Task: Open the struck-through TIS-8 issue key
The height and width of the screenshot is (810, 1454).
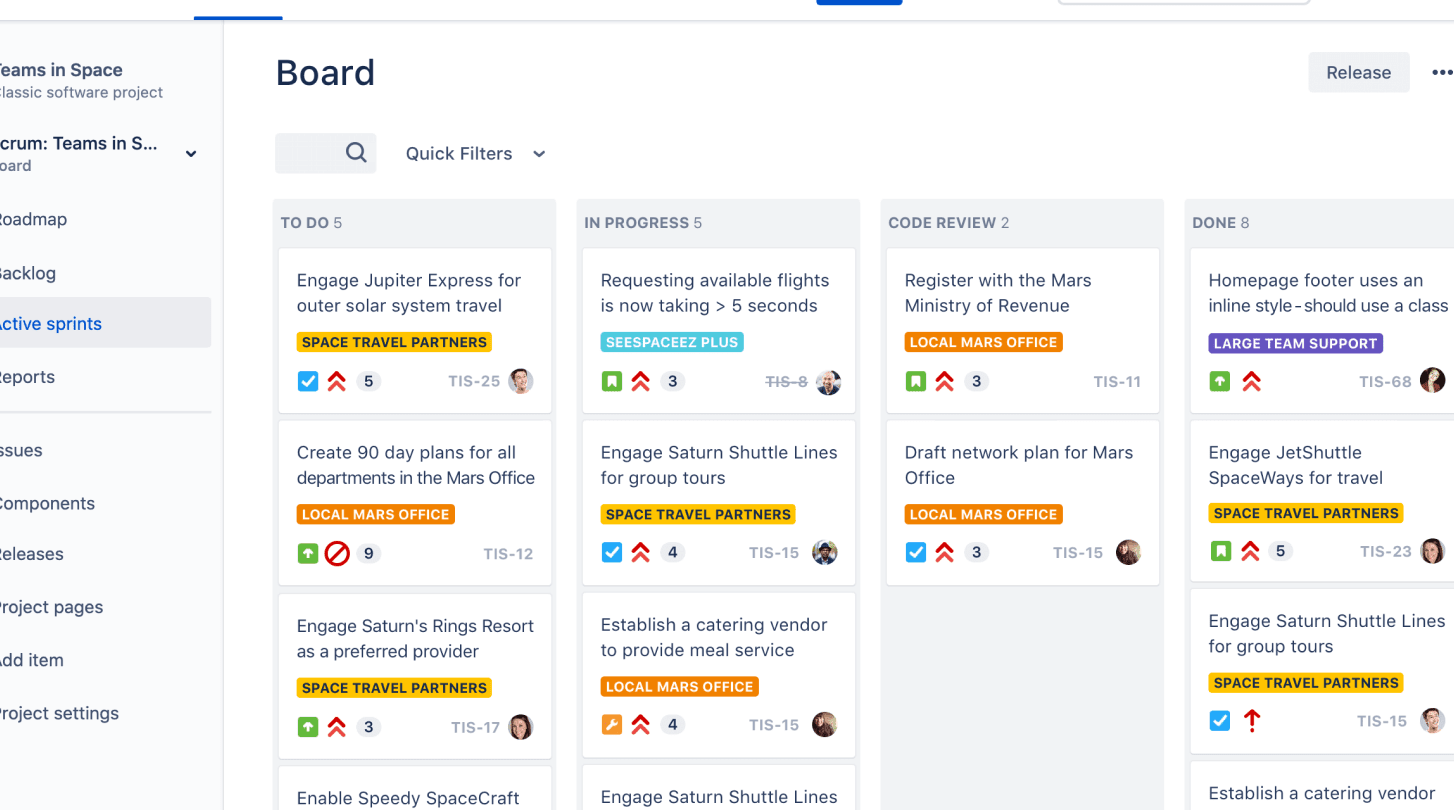Action: pos(786,381)
